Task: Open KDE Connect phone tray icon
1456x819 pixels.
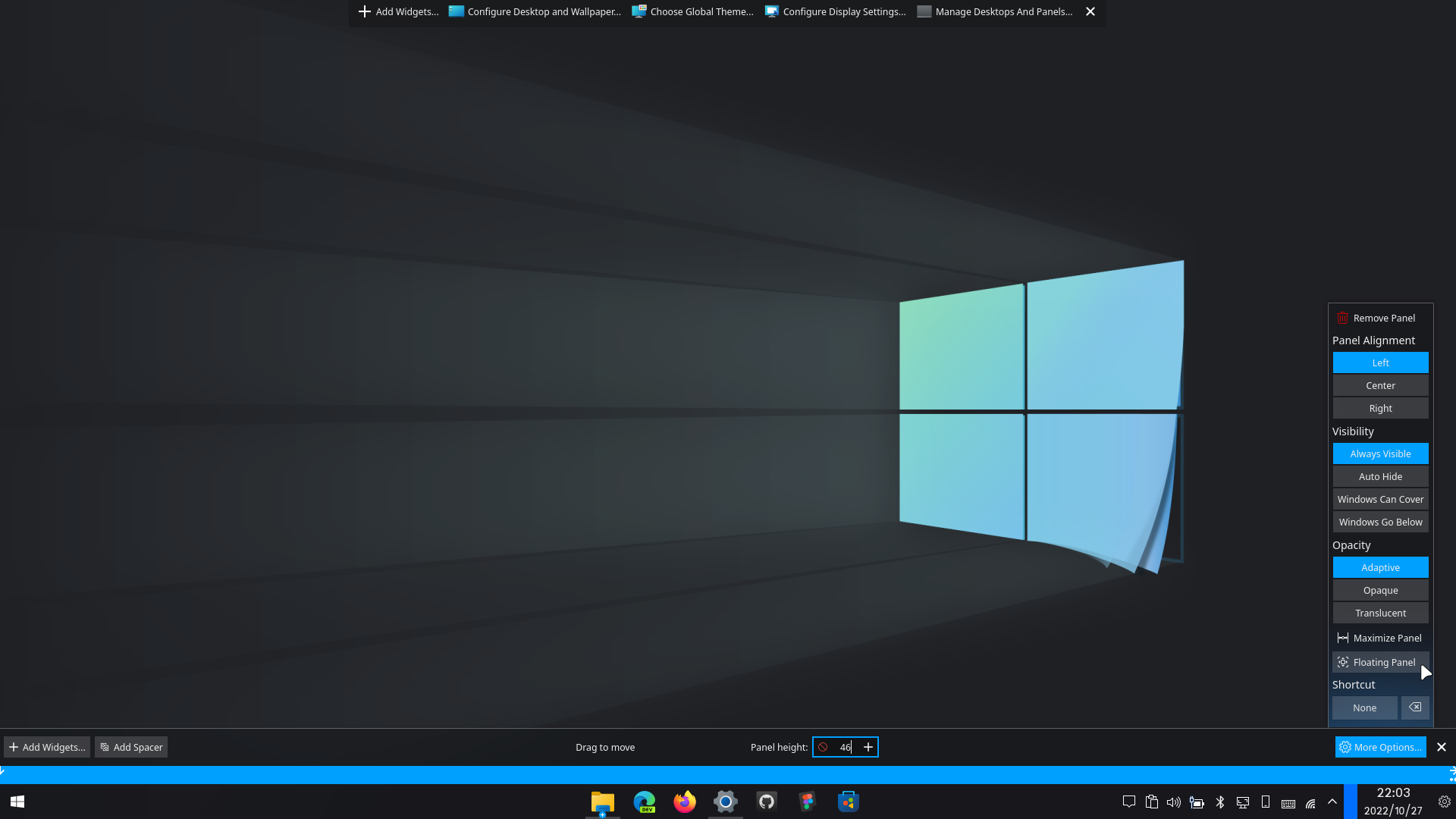Action: click(x=1266, y=802)
